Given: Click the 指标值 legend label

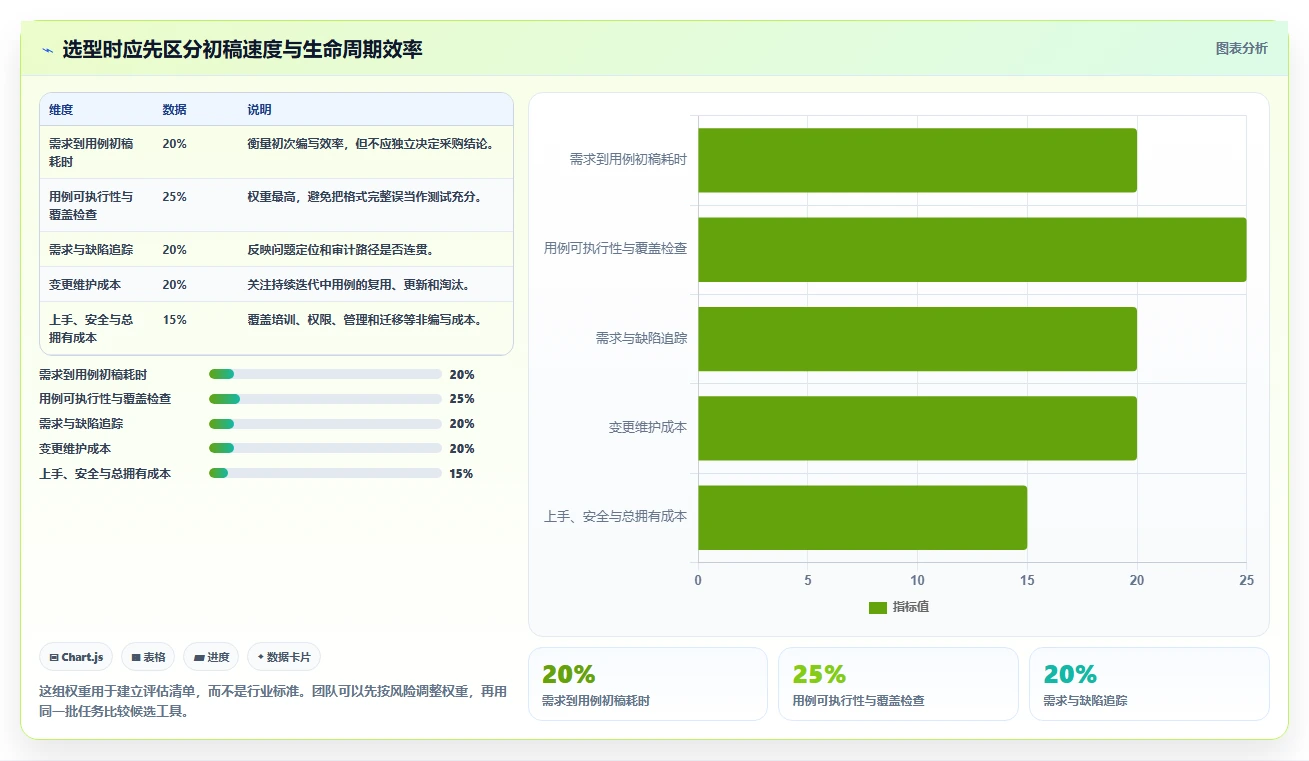Looking at the screenshot, I should [x=911, y=607].
